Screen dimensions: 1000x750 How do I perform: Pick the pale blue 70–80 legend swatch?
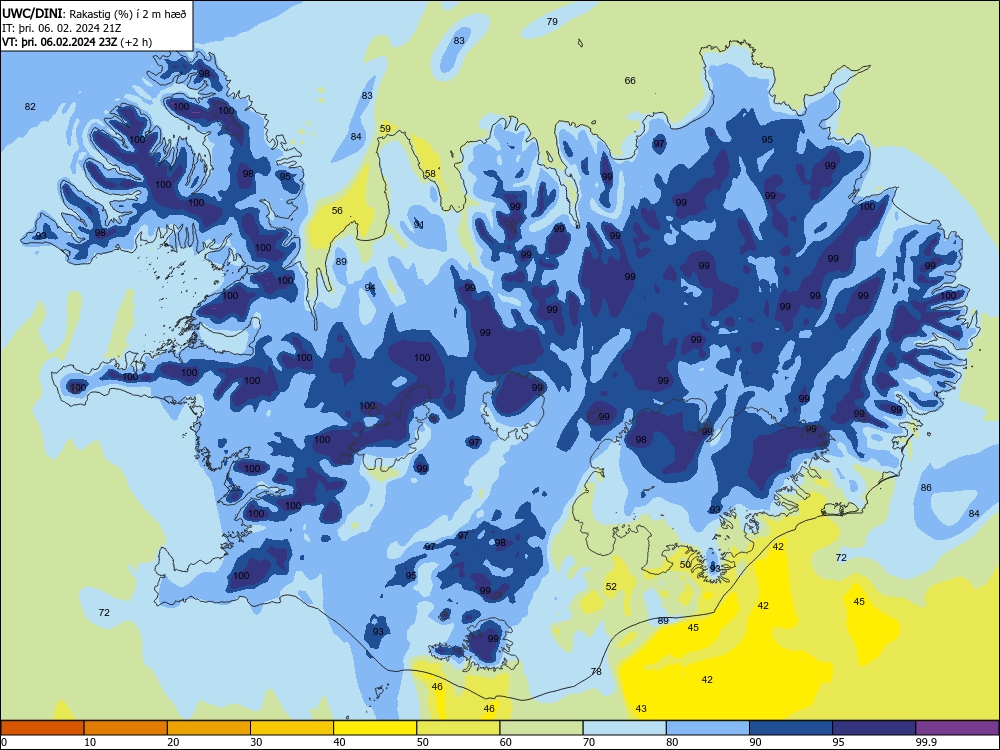(x=625, y=728)
